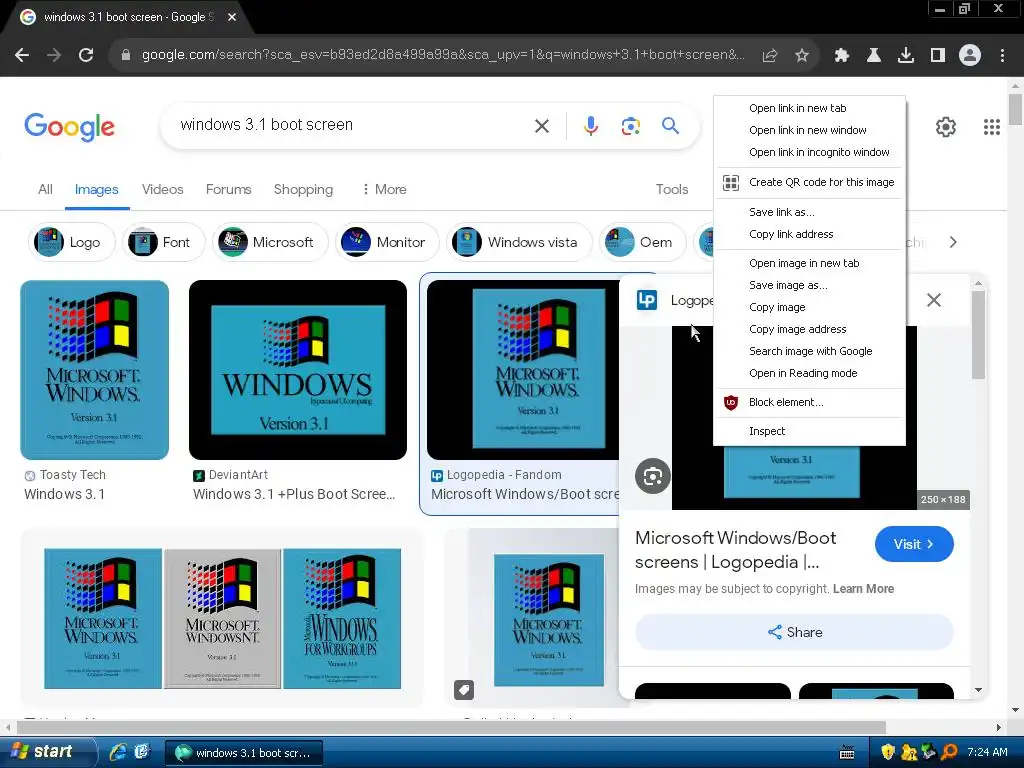Screen dimensions: 1024x768
Task: Click the Lens icon on the preview image
Action: 652,477
